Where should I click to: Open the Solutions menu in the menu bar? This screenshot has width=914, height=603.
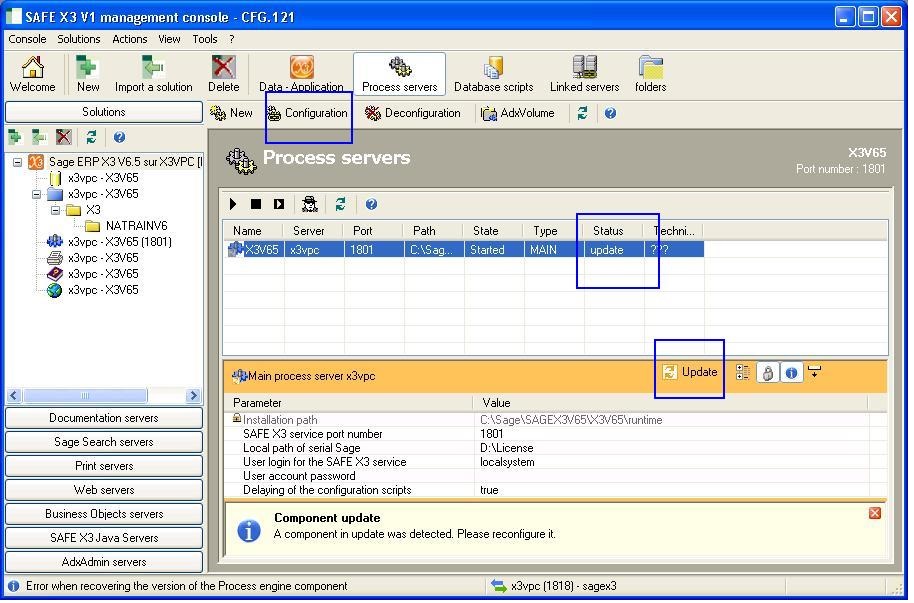click(79, 39)
